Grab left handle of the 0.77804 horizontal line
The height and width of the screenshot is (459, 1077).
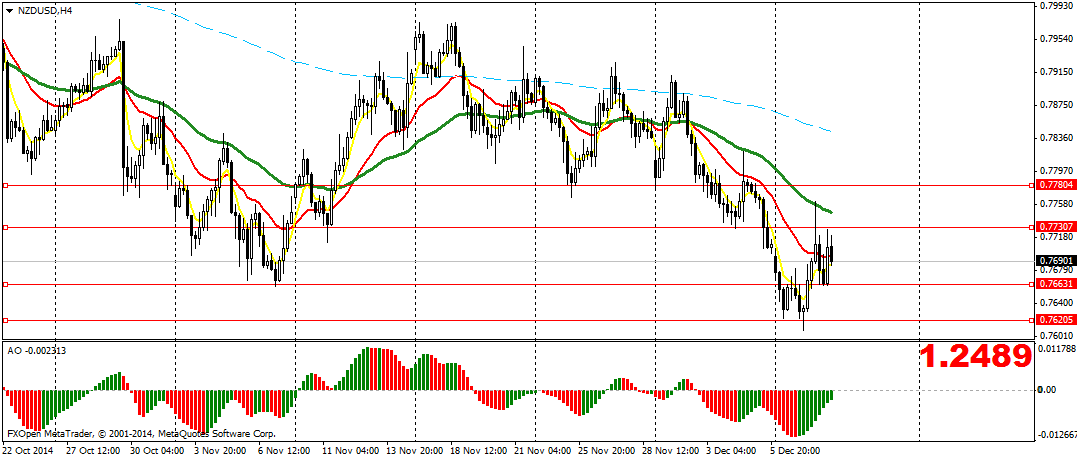5,185
